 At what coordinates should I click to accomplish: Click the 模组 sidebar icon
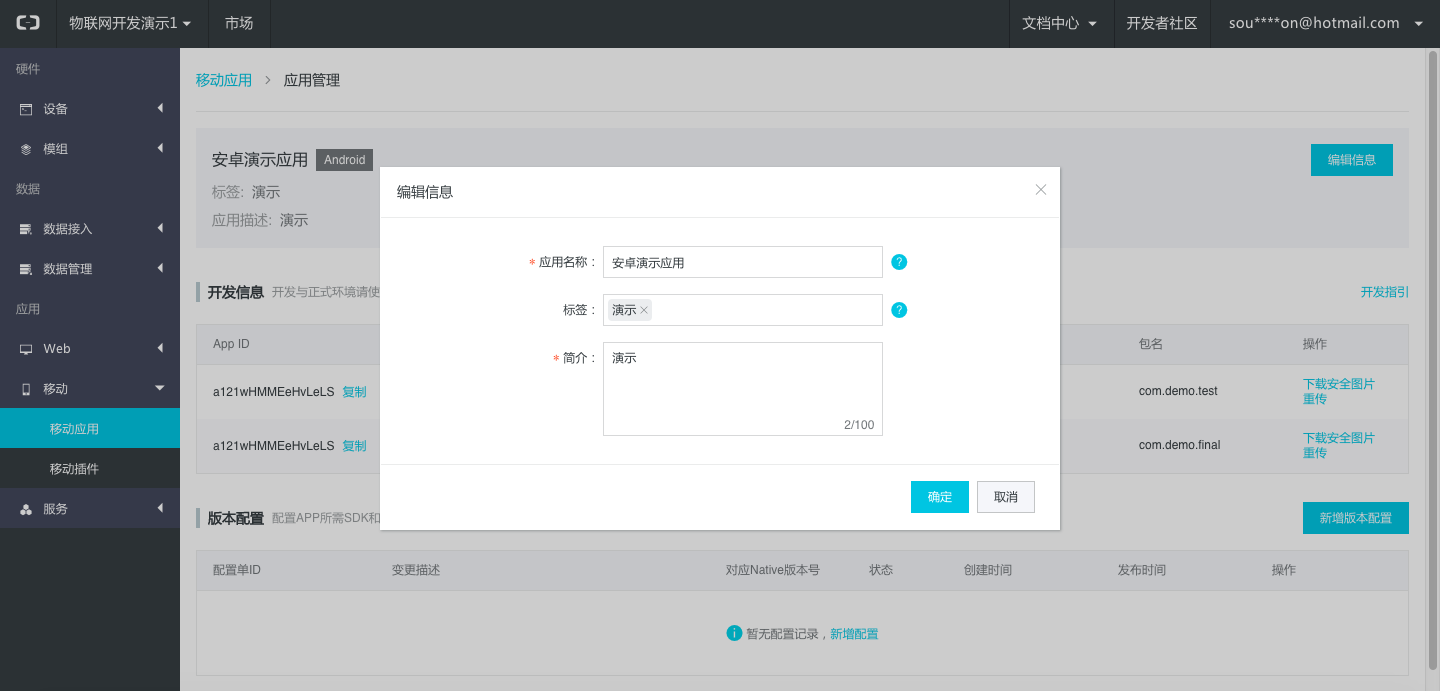click(26, 149)
